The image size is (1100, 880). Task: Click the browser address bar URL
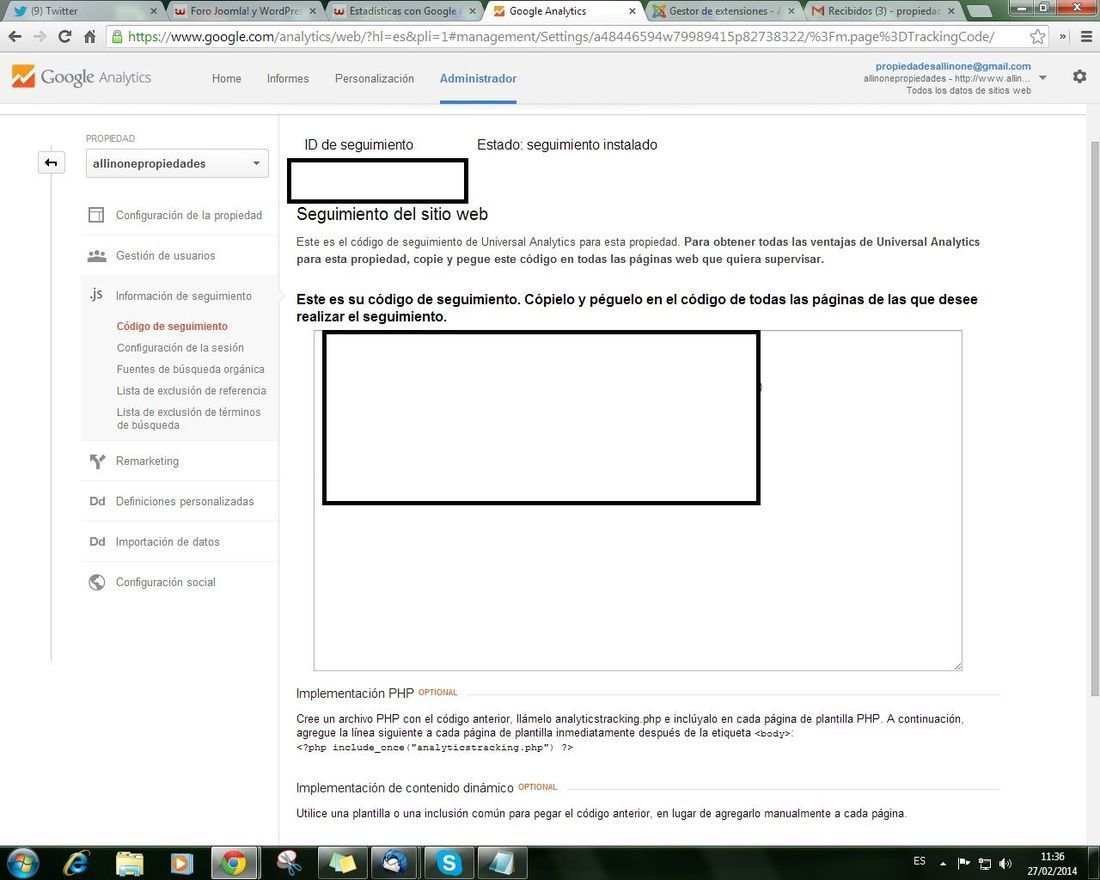(x=561, y=36)
